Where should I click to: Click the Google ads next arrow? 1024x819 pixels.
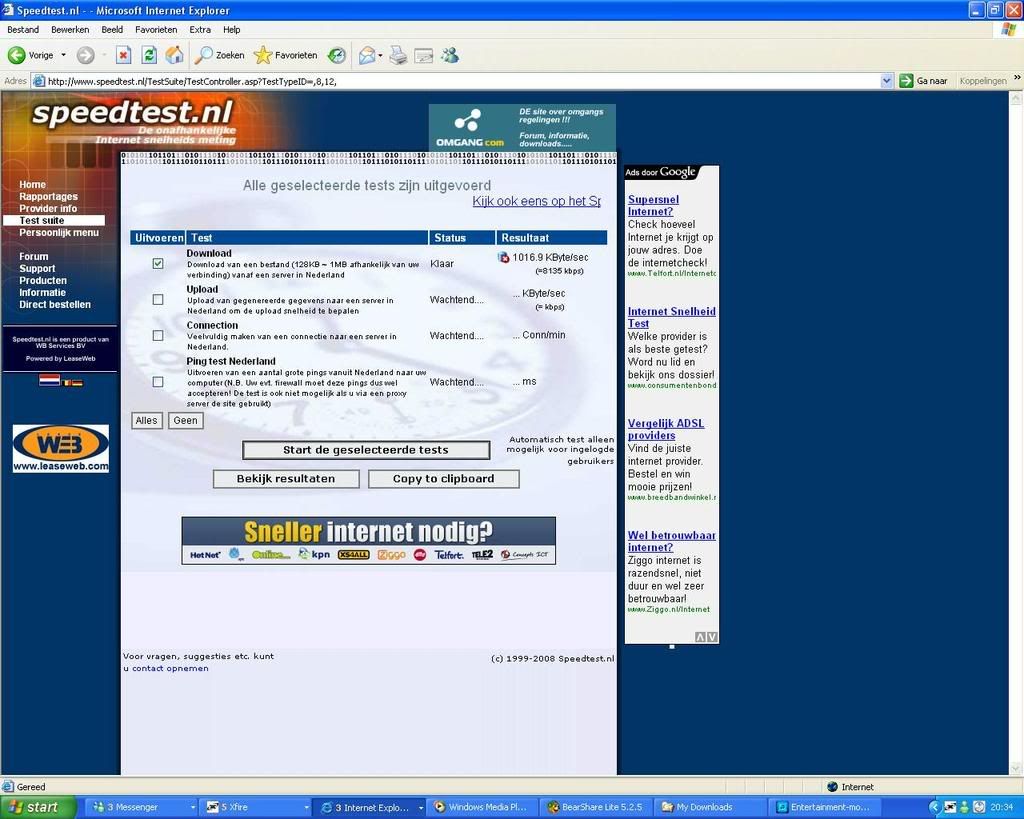click(712, 637)
